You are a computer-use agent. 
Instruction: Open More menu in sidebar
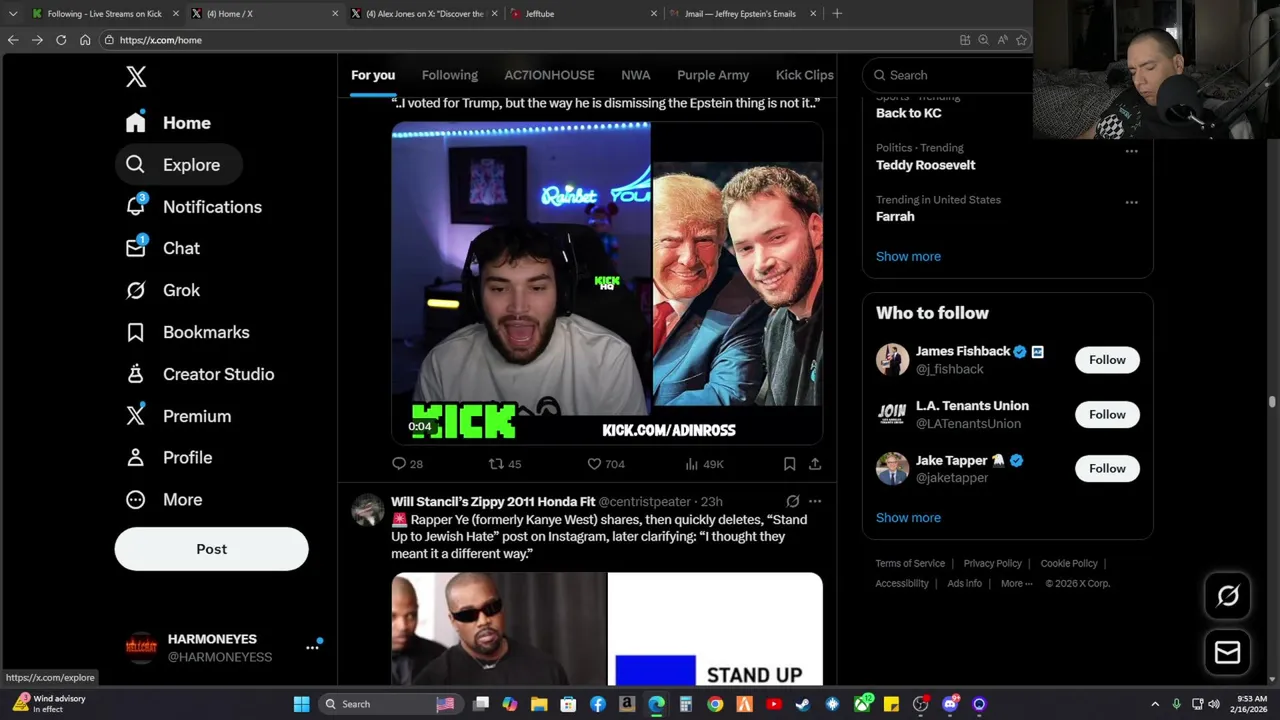[x=163, y=499]
